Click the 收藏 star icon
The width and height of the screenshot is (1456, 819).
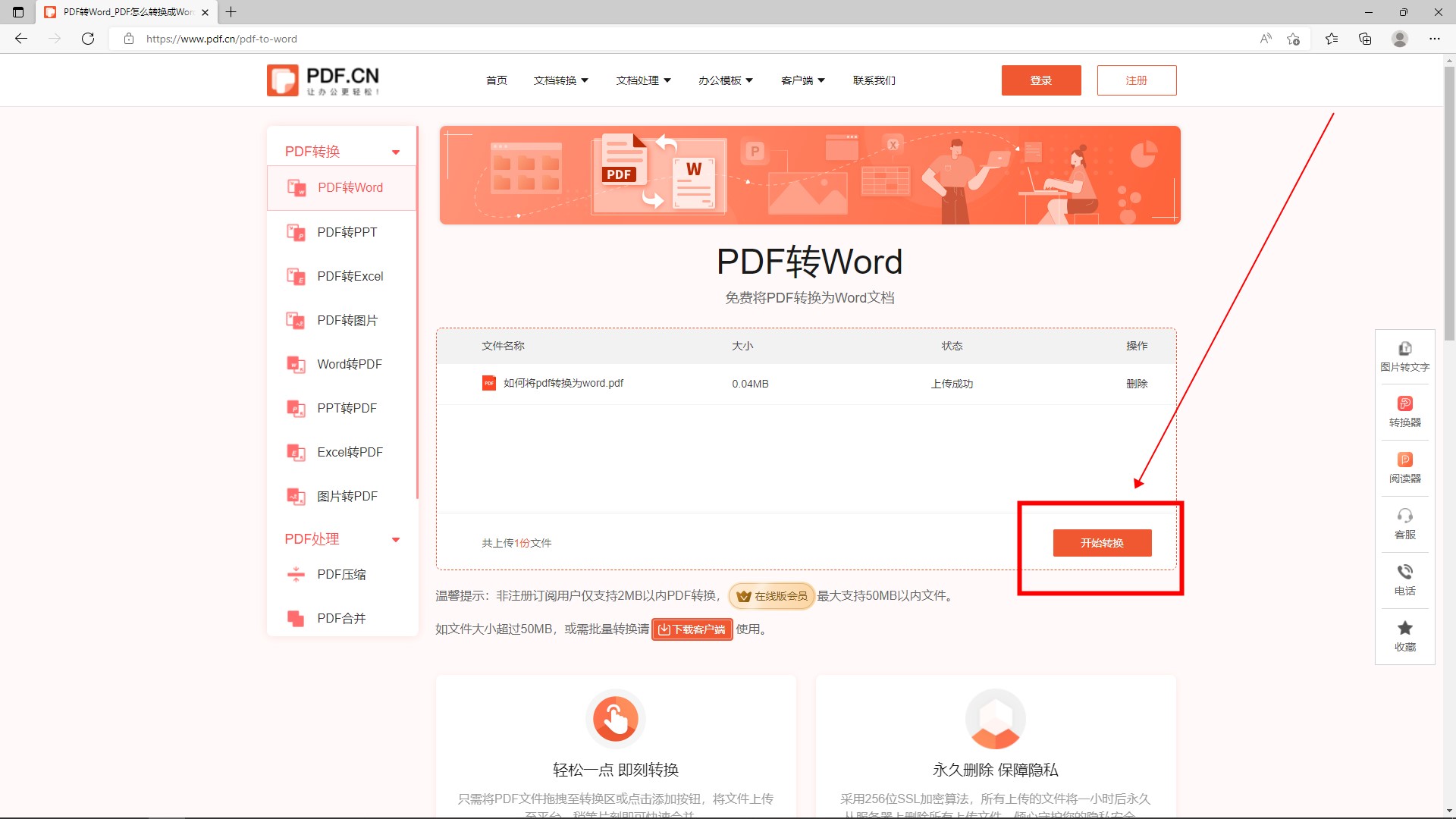(x=1404, y=628)
